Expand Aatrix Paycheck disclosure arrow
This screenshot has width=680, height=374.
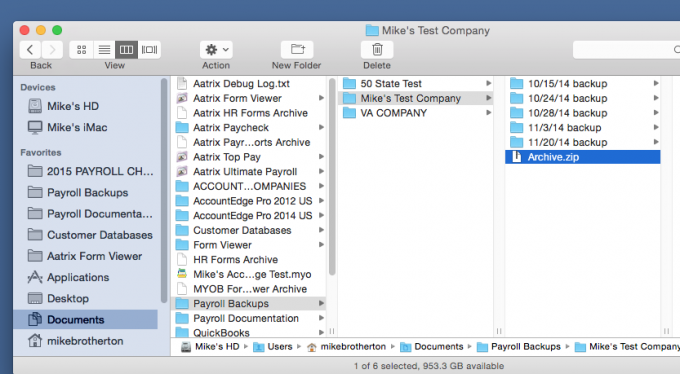tap(321, 128)
